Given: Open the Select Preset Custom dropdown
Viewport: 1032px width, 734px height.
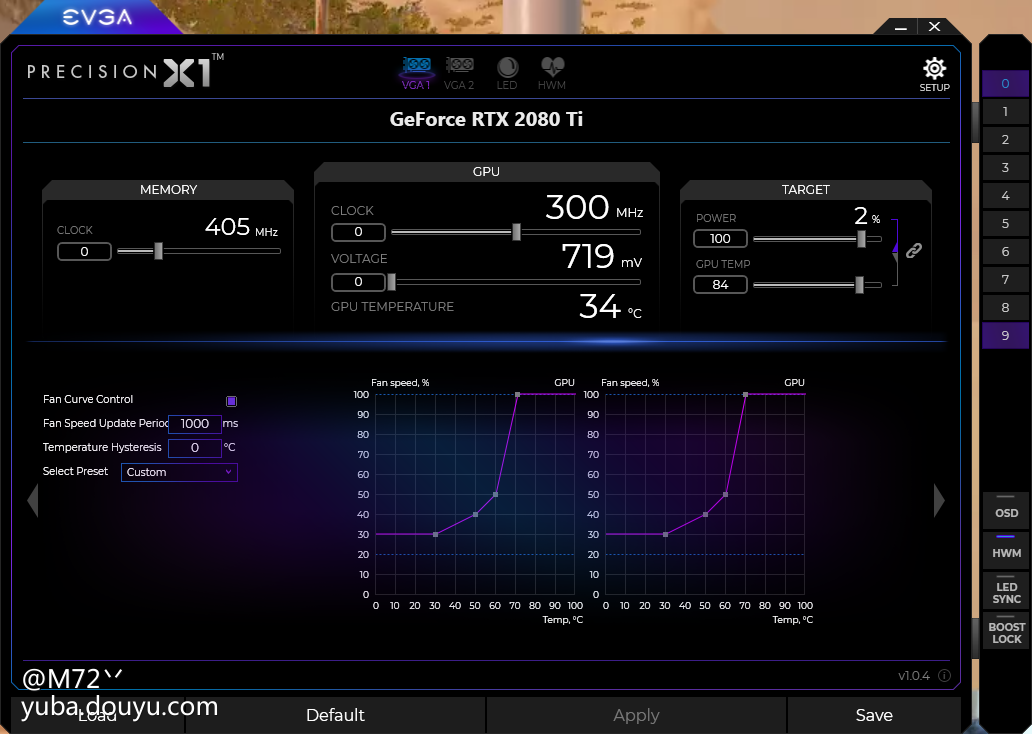Looking at the screenshot, I should coord(179,472).
